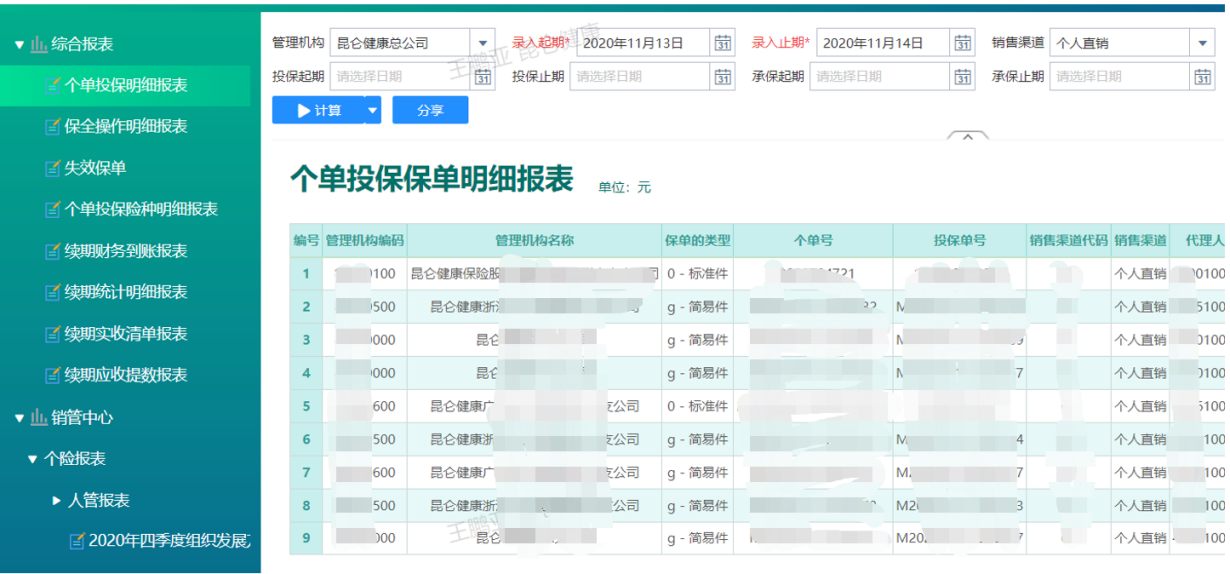This screenshot has height=574, width=1230.
Task: Expand the 管理机构 dropdown list
Action: click(483, 43)
